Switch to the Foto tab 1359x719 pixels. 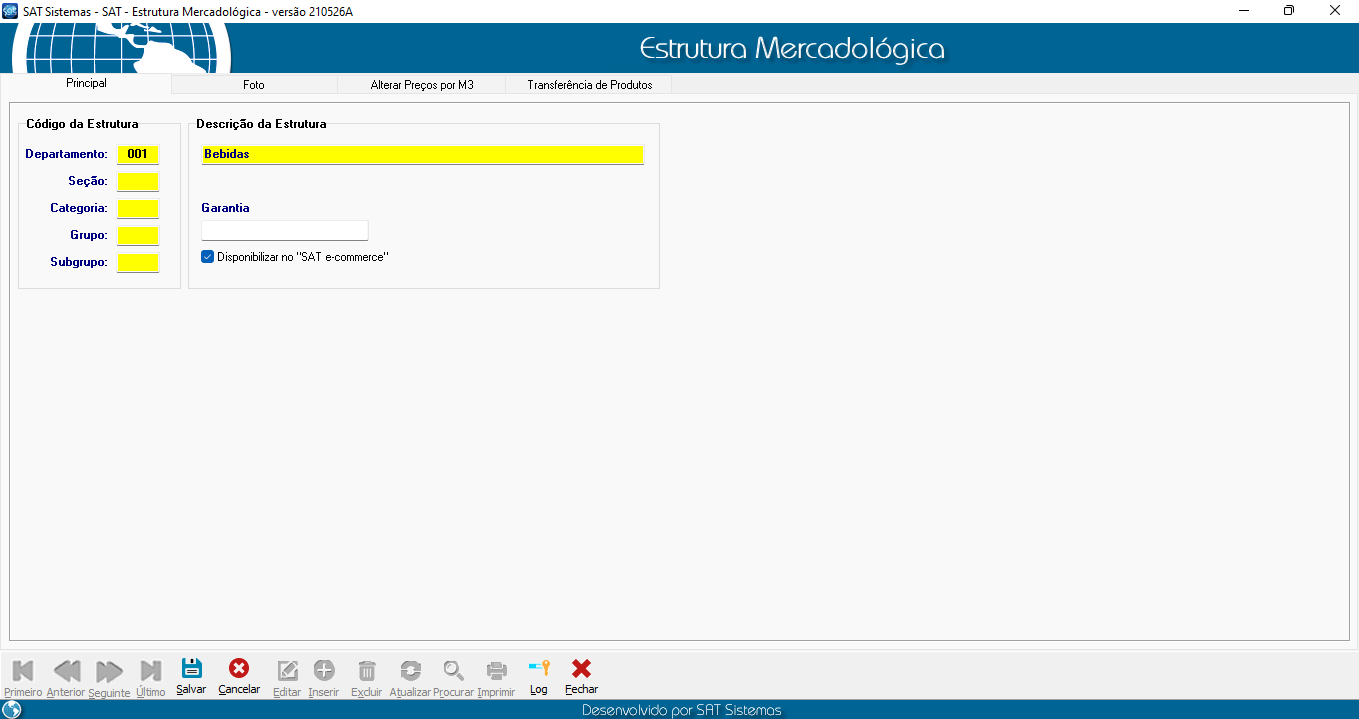(254, 85)
